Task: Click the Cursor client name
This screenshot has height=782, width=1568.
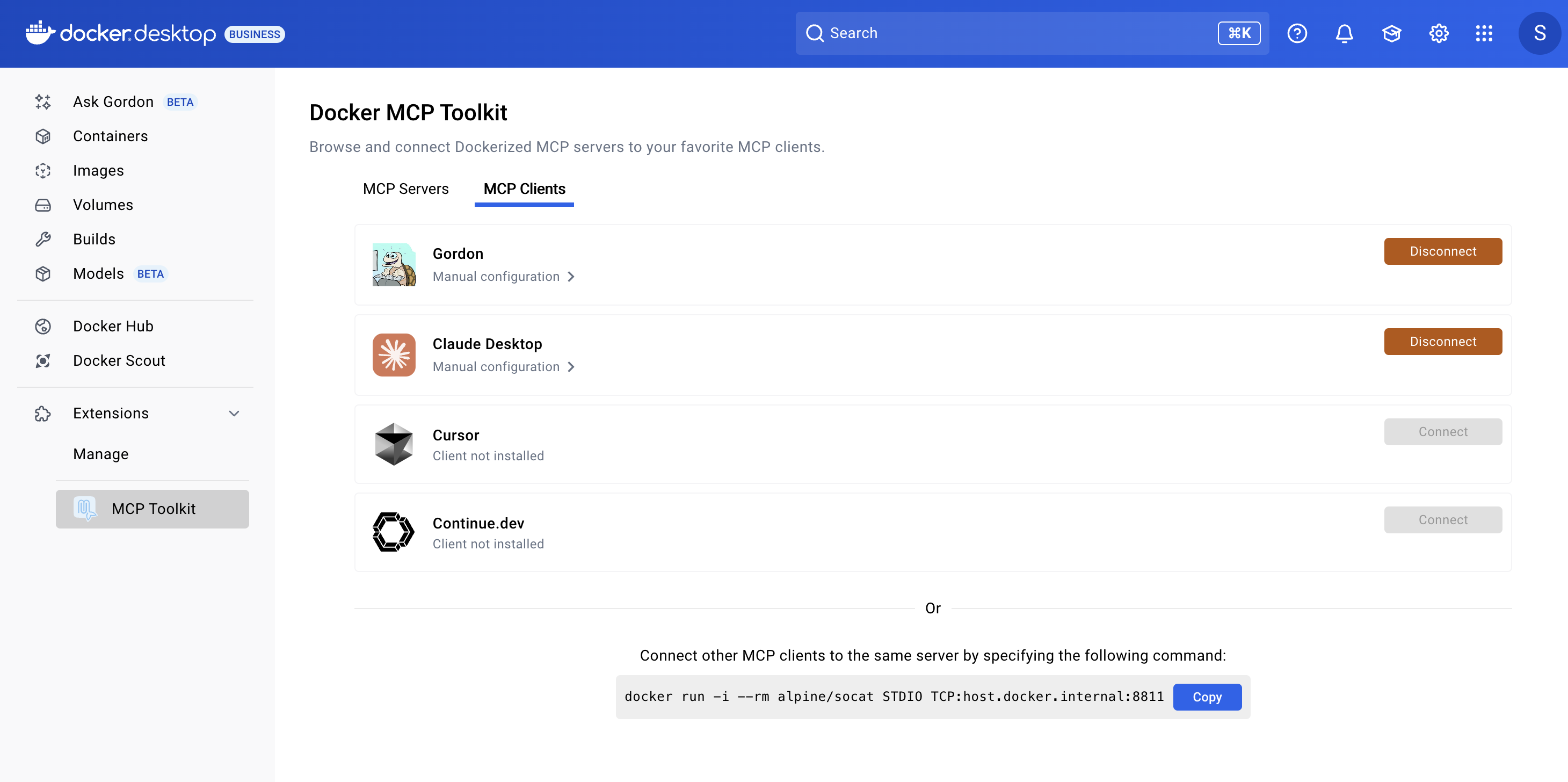Action: coord(456,435)
